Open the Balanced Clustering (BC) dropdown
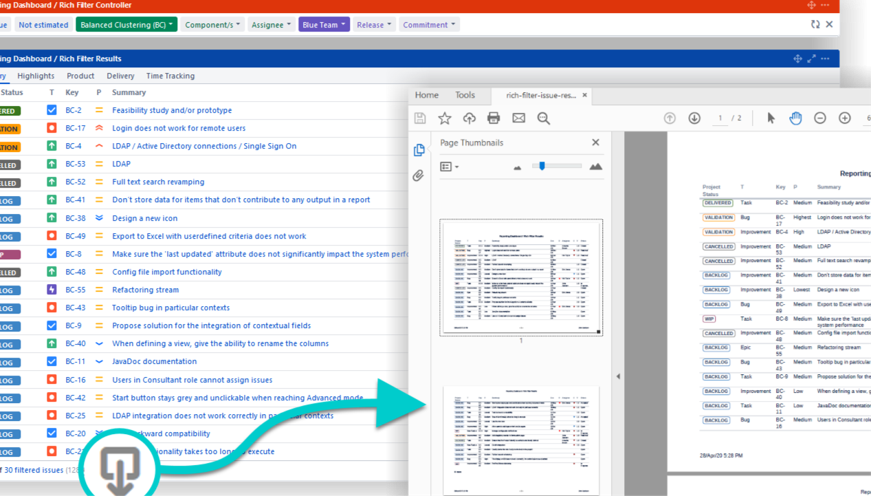871x496 pixels. pos(126,24)
